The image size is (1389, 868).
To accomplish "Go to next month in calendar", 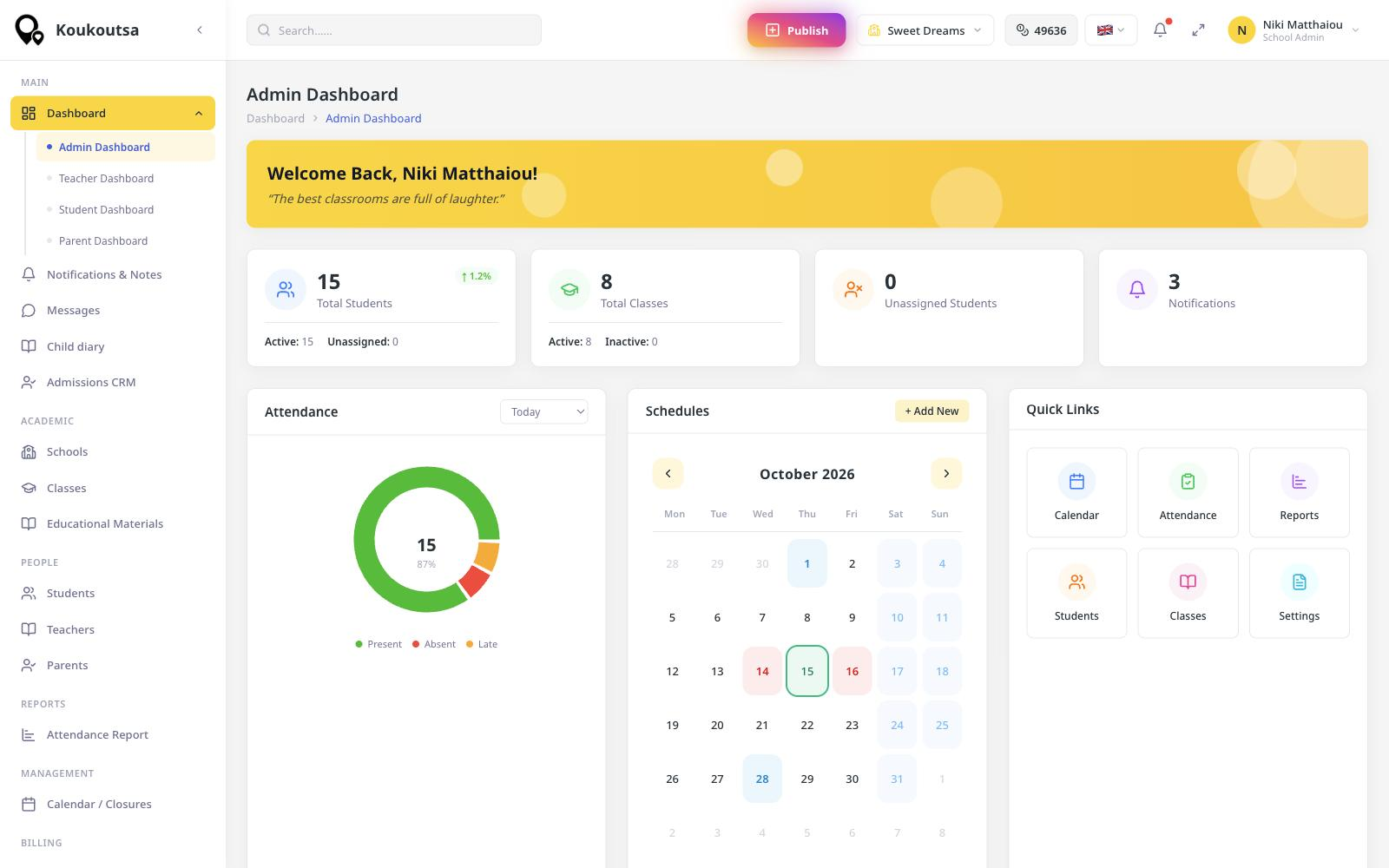I will (x=946, y=474).
